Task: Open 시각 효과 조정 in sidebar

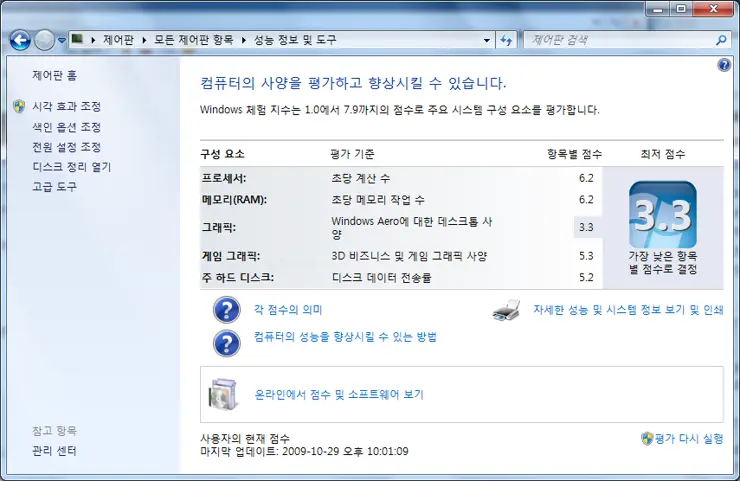Action: [67, 106]
